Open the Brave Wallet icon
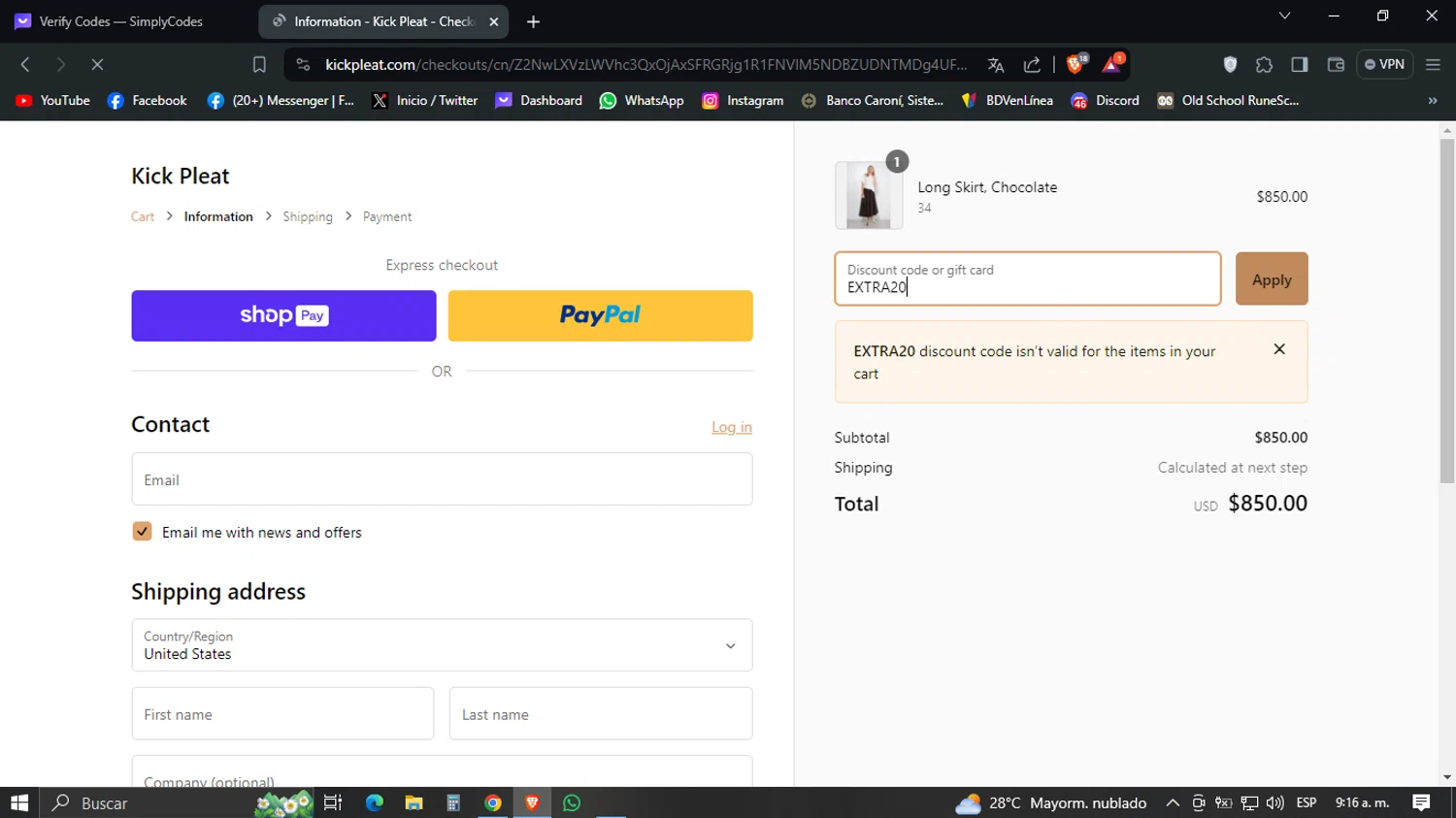This screenshot has height=818, width=1456. click(x=1336, y=64)
